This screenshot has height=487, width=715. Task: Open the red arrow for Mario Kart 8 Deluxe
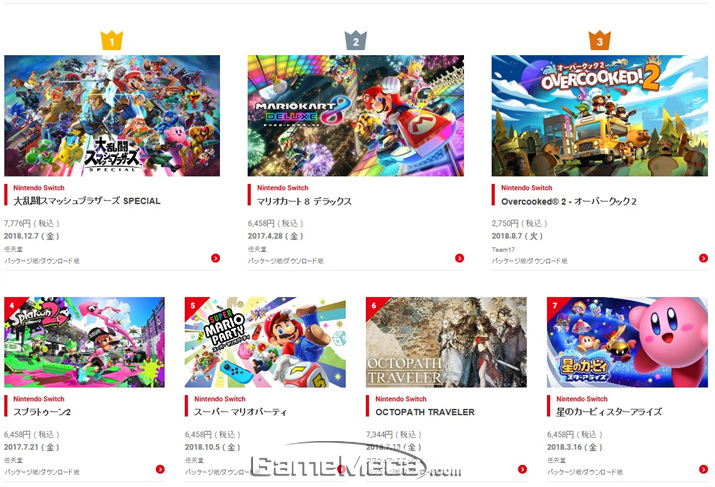point(459,258)
